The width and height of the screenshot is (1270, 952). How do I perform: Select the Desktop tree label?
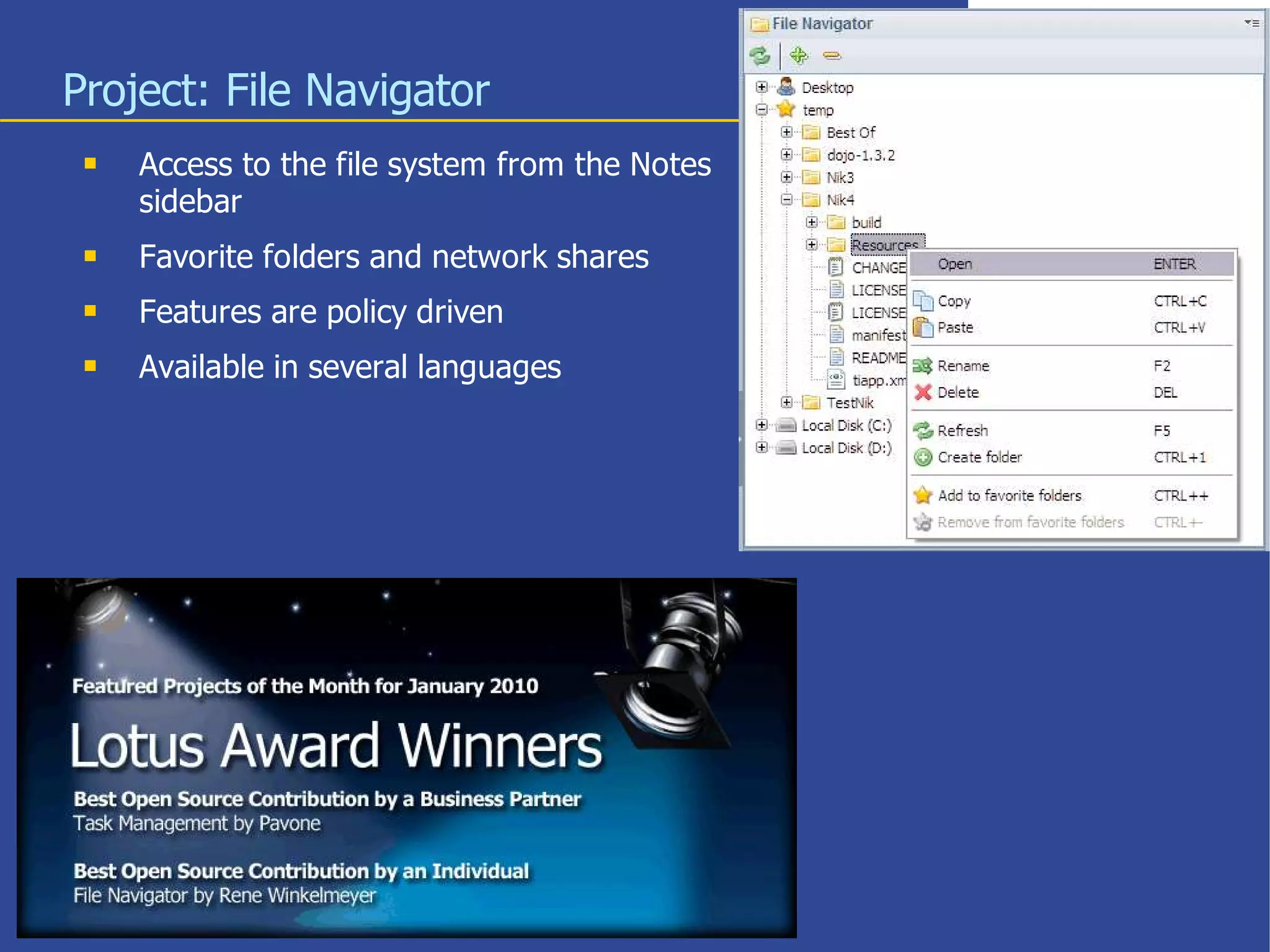tap(827, 87)
